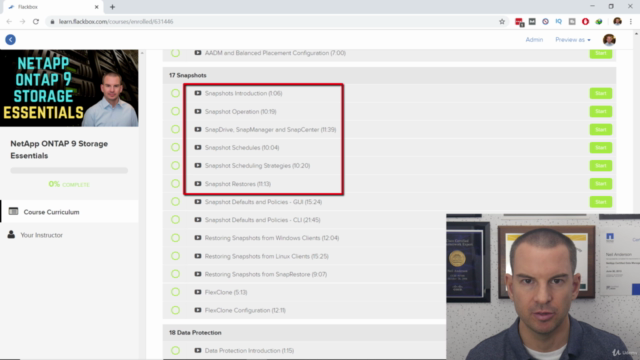Toggle completion circle for SnapDrive, SnapManager lesson
Screen dimensions: 640x360
click(x=176, y=129)
